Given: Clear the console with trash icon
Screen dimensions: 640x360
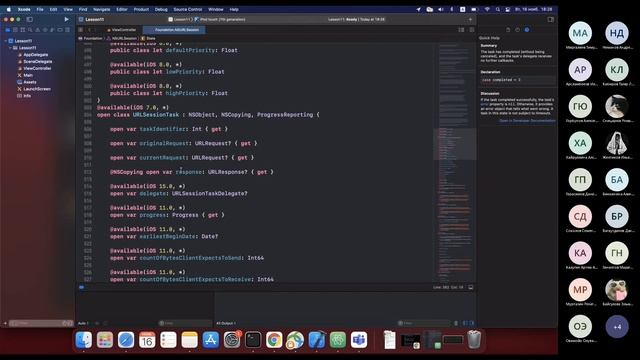Looking at the screenshot, I should point(456,323).
